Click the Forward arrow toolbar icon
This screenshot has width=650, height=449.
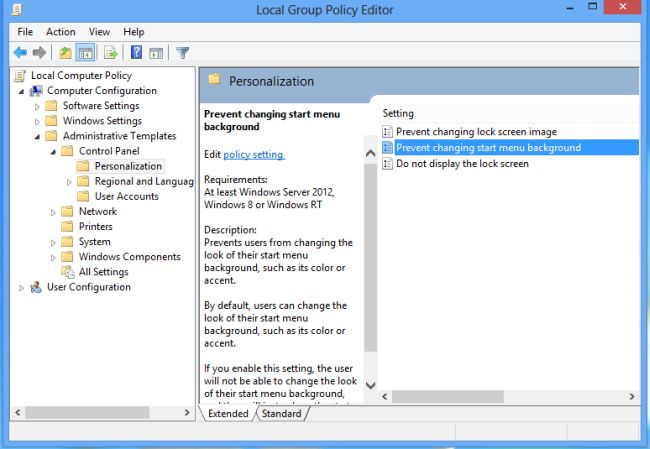click(39, 53)
